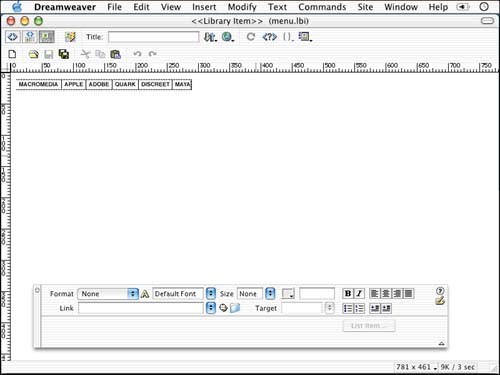500x375 pixels.
Task: Open the Link dropdown arrows
Action: pyautogui.click(x=211, y=308)
